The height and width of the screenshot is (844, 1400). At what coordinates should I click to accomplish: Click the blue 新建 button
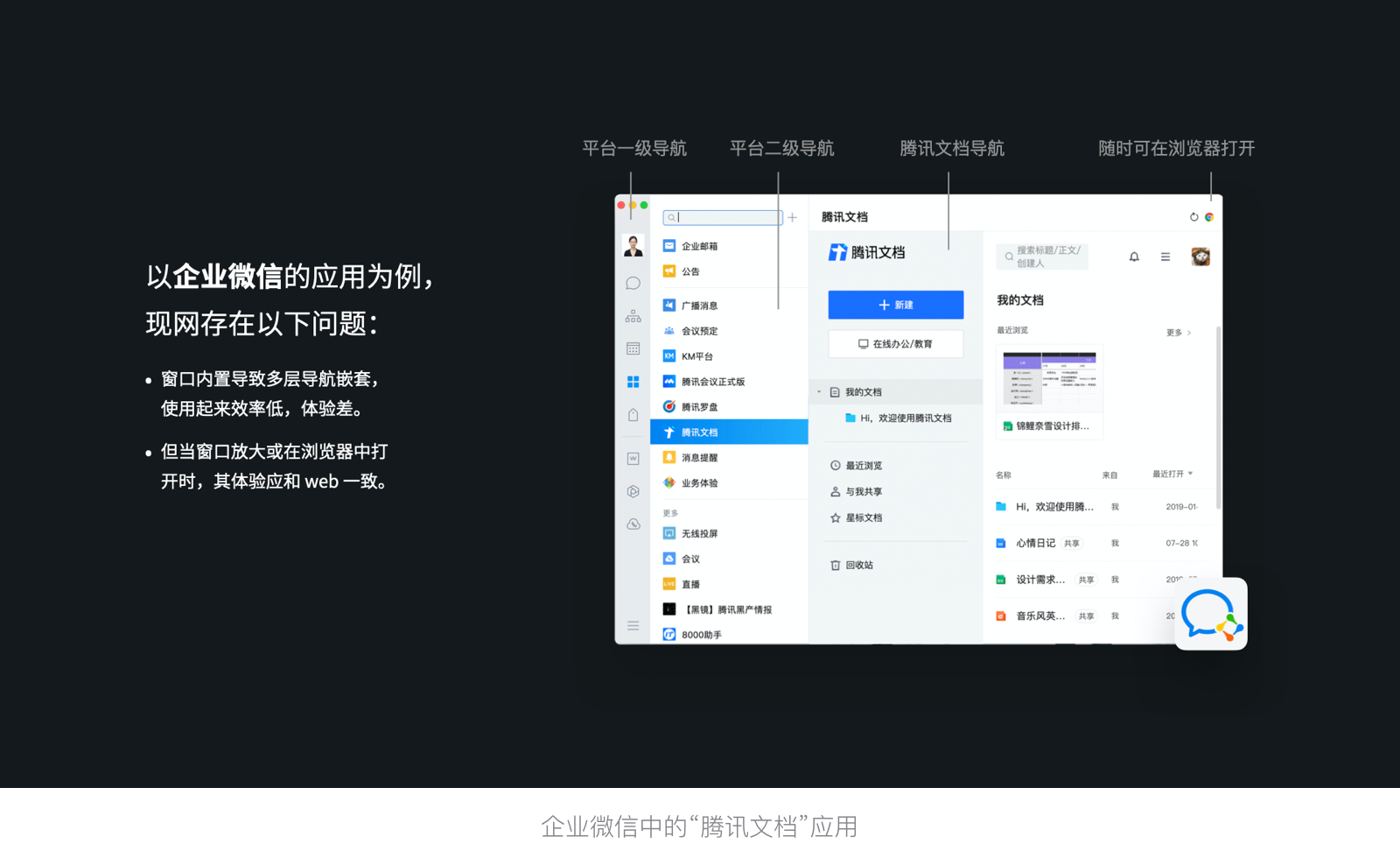coord(896,305)
